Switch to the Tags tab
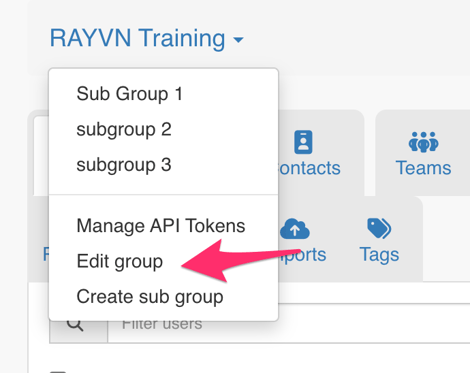The image size is (470, 373). coord(379,255)
